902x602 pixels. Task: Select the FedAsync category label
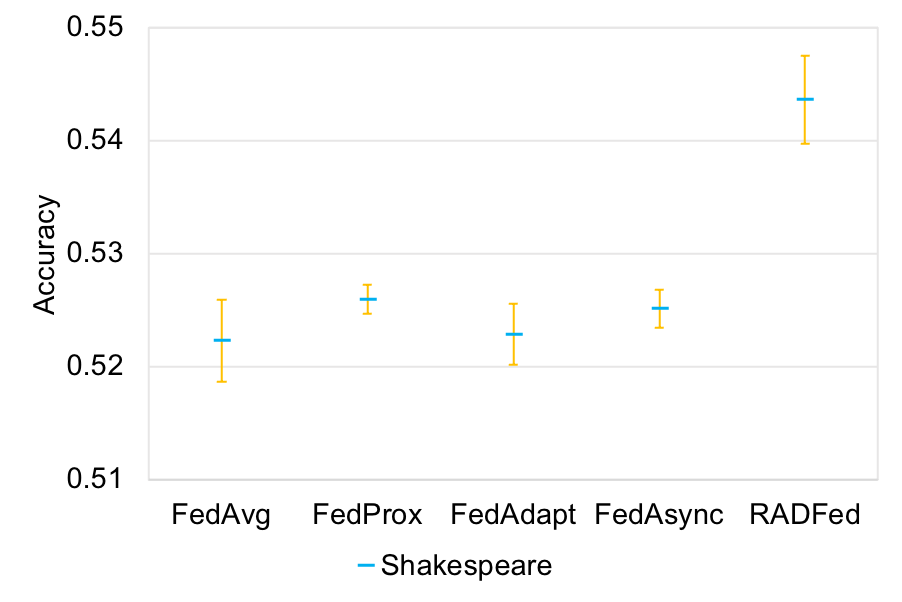click(659, 516)
